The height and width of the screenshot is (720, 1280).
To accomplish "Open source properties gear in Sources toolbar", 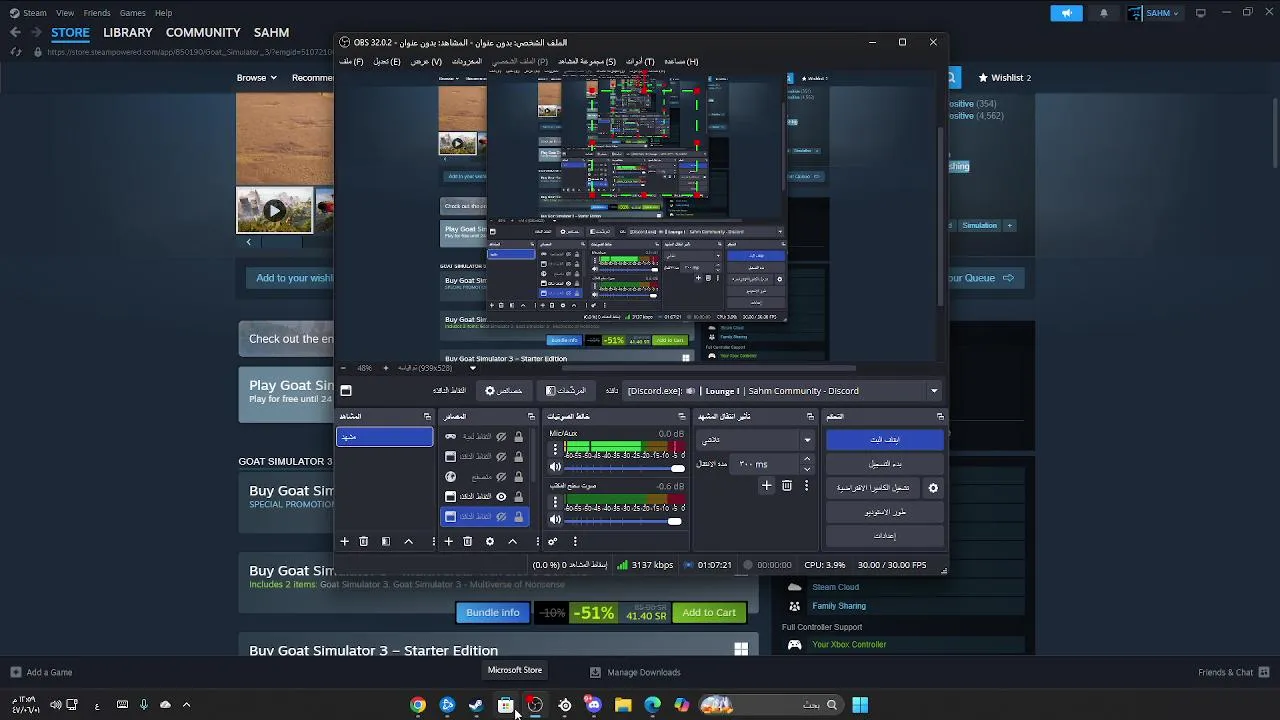I will click(x=489, y=541).
